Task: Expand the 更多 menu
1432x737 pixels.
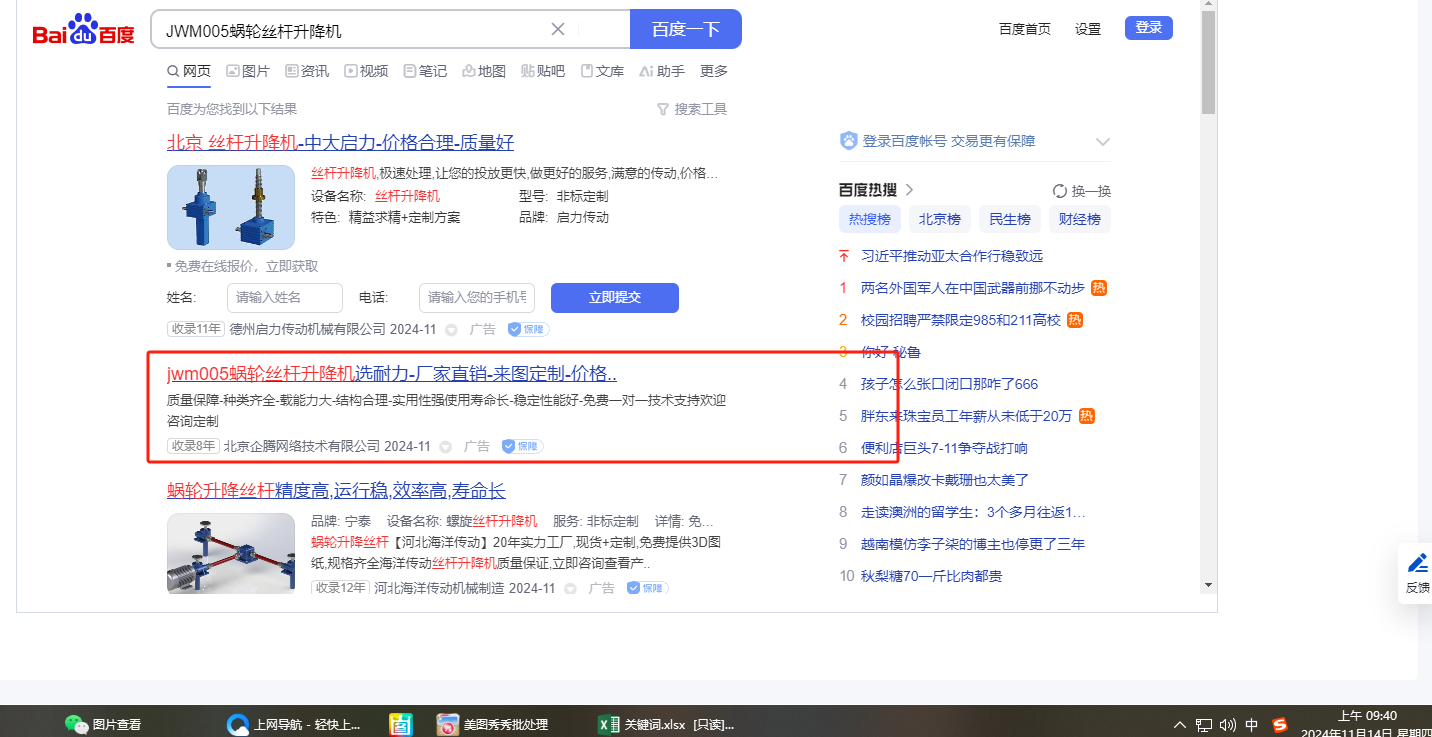Action: (x=714, y=71)
